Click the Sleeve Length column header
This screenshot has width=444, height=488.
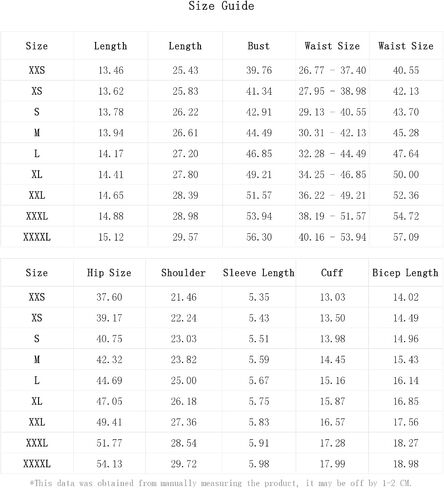pos(259,273)
